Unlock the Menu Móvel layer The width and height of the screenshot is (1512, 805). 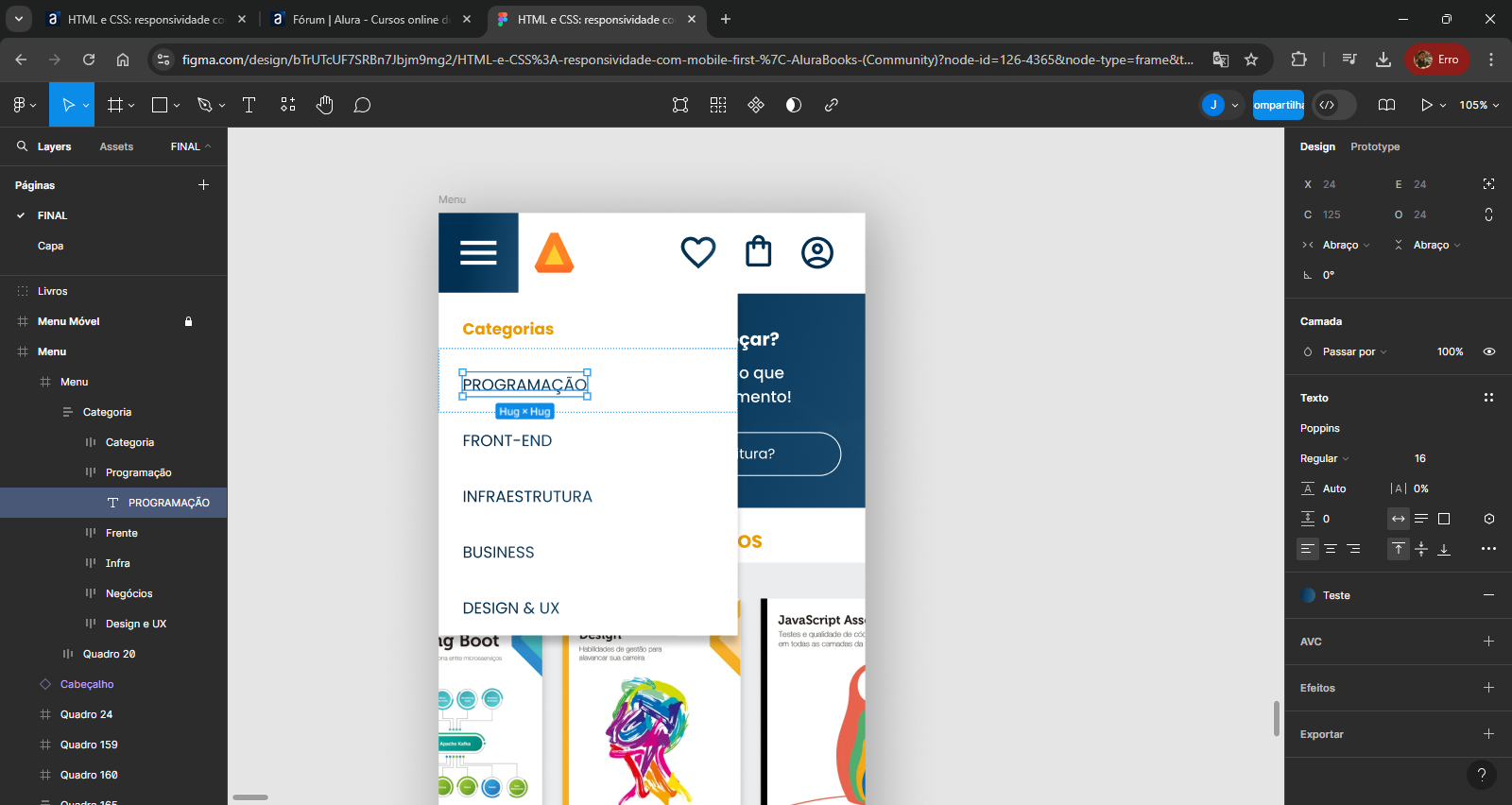(x=188, y=321)
